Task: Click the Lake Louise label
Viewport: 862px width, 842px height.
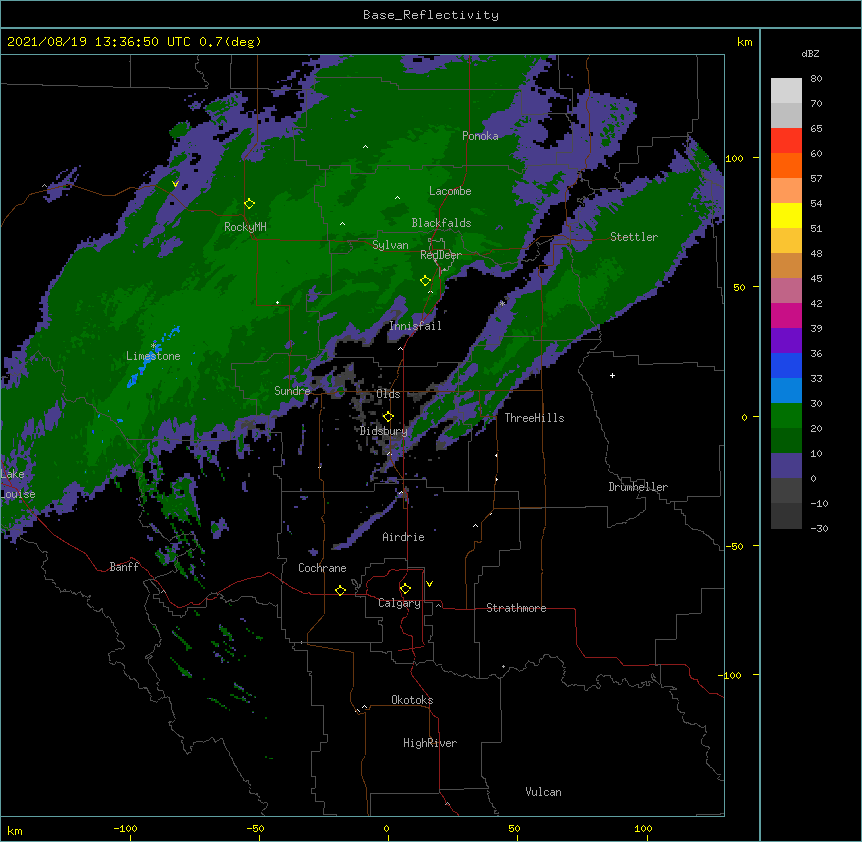Action: click(18, 484)
